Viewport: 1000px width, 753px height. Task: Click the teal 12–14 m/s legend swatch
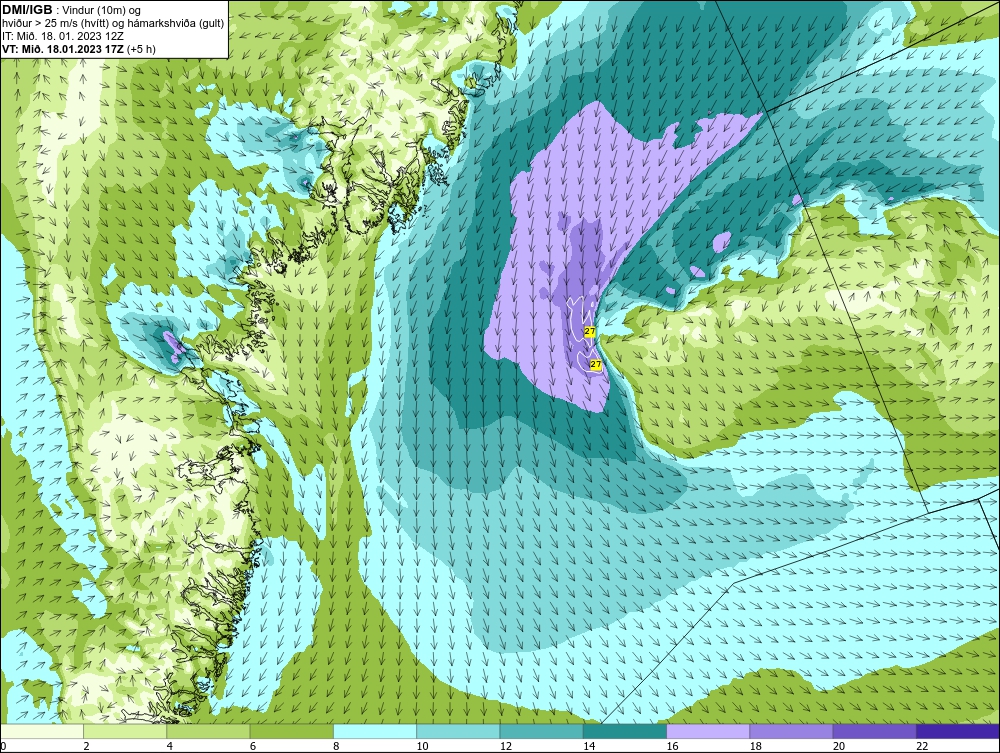541,731
